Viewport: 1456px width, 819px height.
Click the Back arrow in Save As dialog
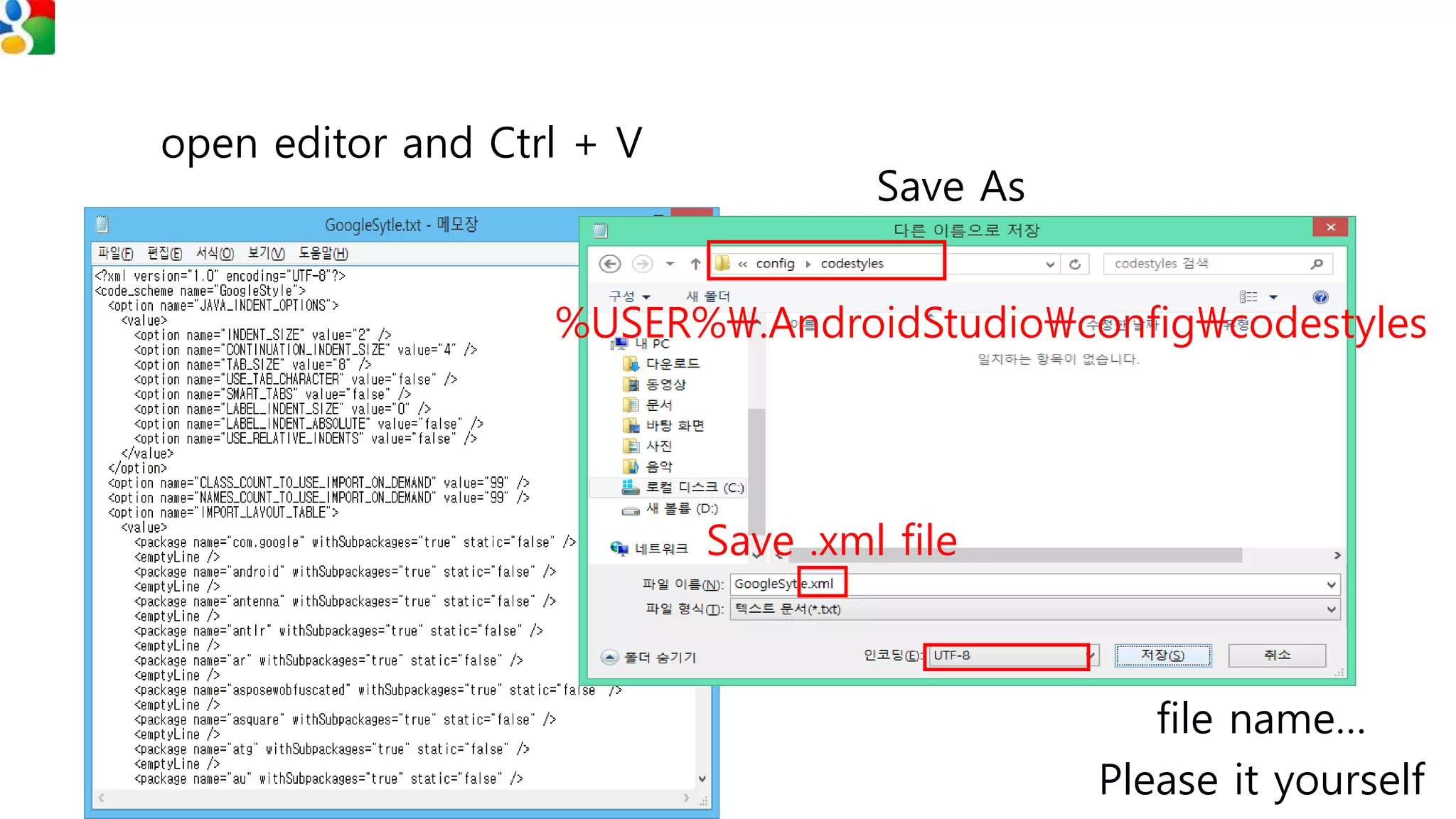point(609,264)
